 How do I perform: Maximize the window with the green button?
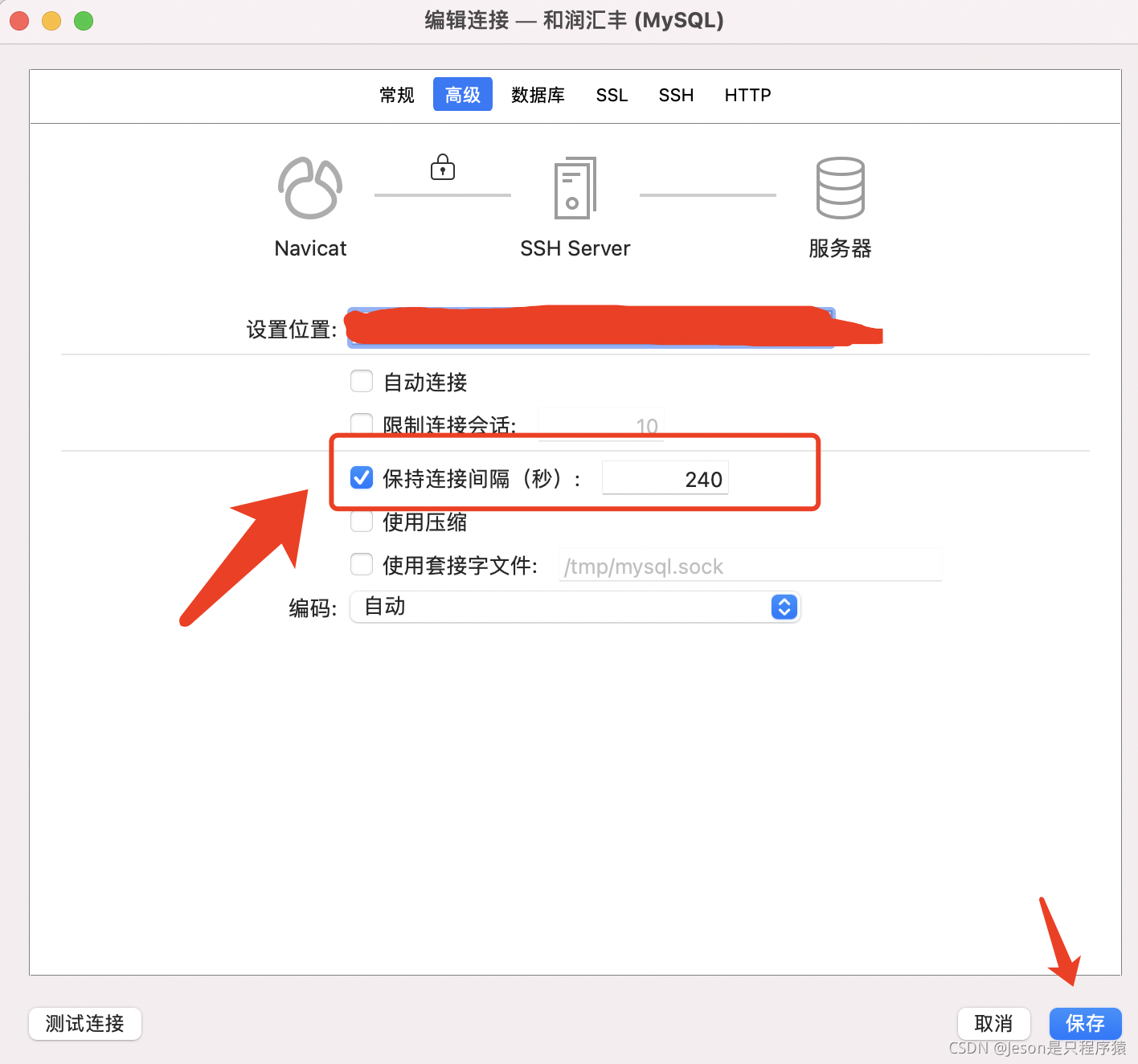[x=84, y=21]
